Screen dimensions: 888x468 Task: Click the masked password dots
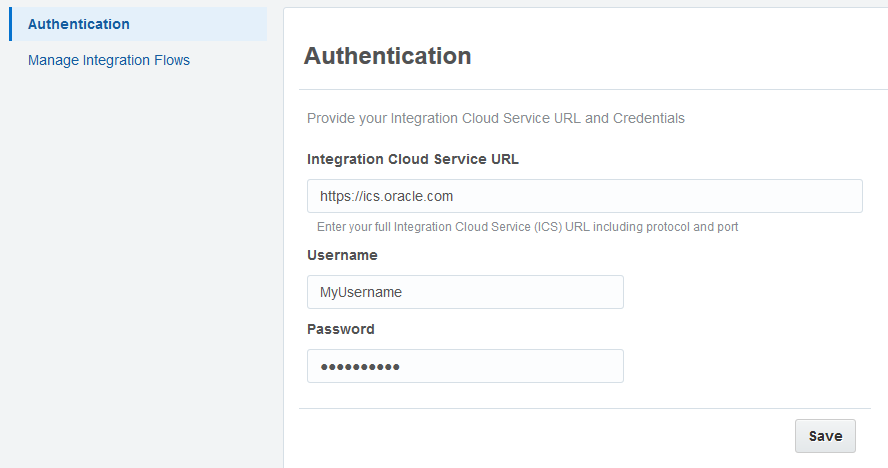360,367
